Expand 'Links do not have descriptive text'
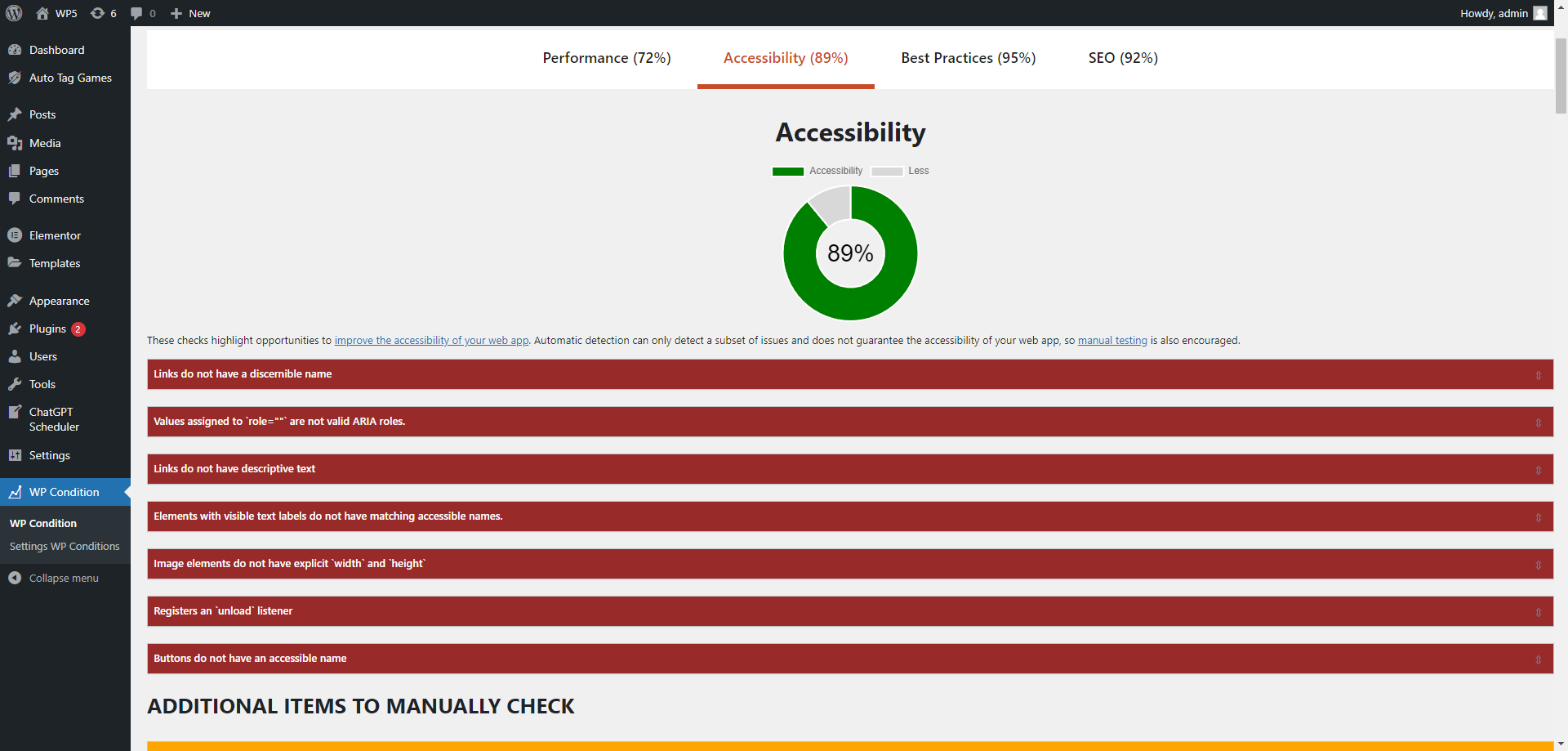The width and height of the screenshot is (1568, 751). (850, 469)
